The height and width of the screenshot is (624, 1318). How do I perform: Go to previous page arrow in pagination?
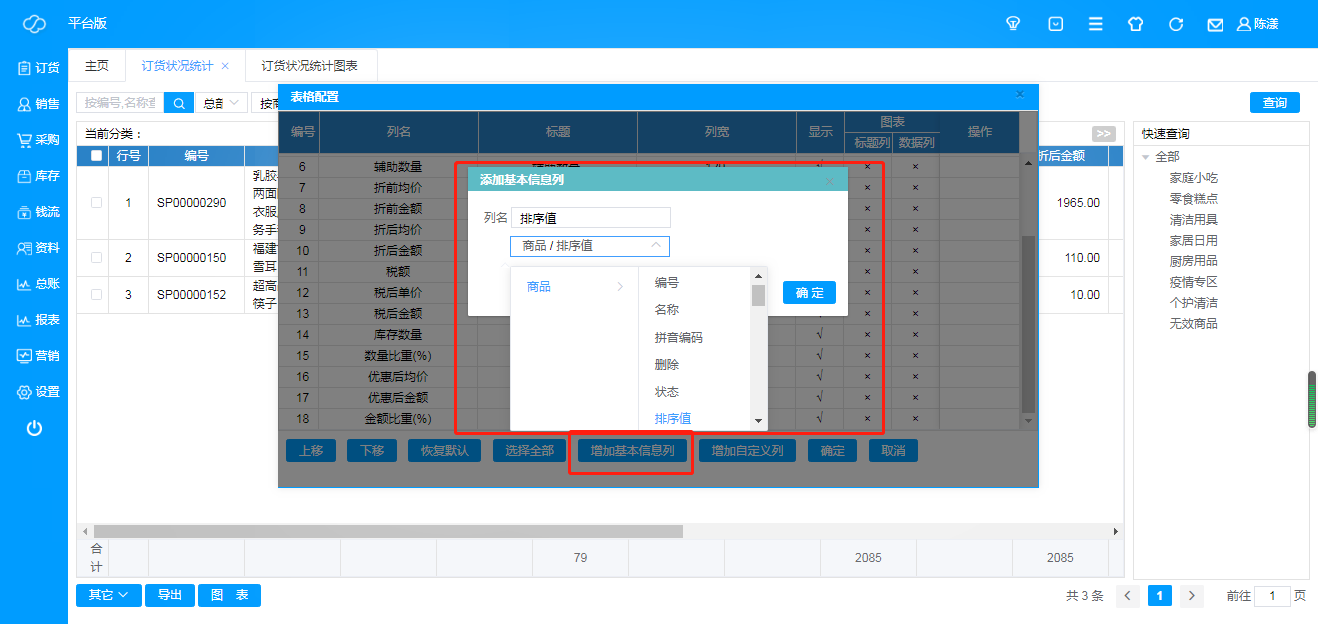(x=1127, y=596)
